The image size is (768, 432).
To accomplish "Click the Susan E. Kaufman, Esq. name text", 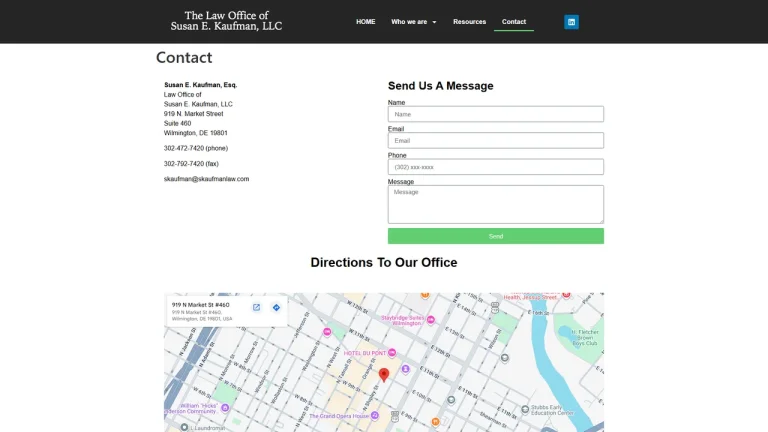I will pos(200,85).
